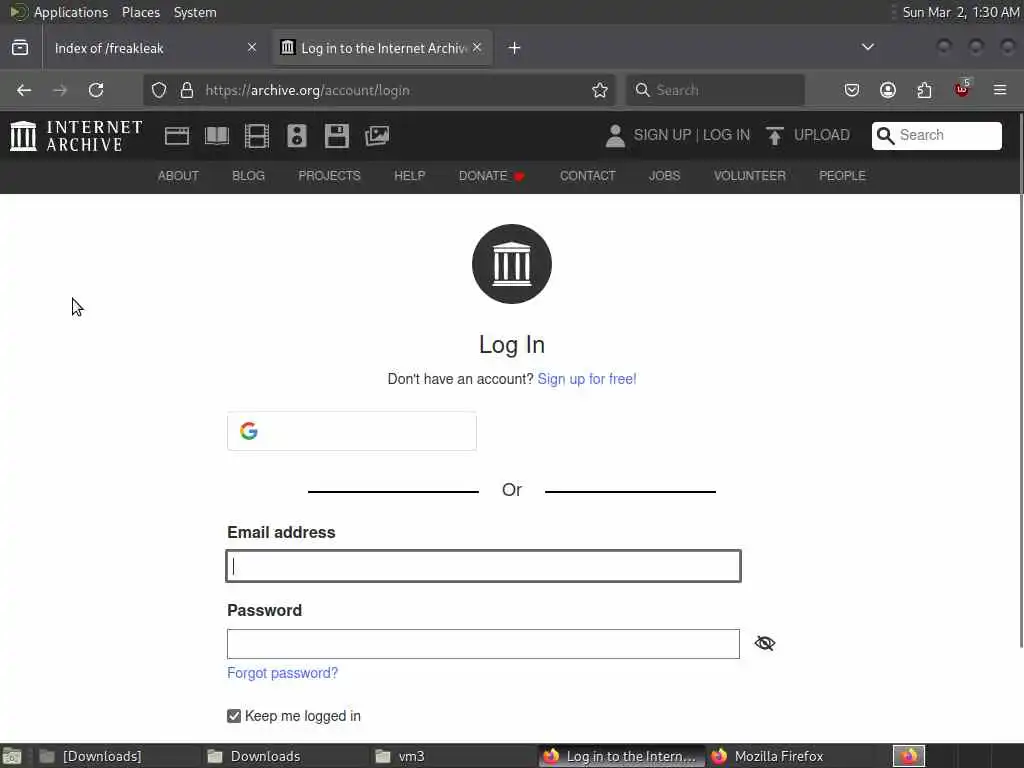Toggle password visibility eye icon
Image resolution: width=1024 pixels, height=768 pixels.
click(765, 643)
